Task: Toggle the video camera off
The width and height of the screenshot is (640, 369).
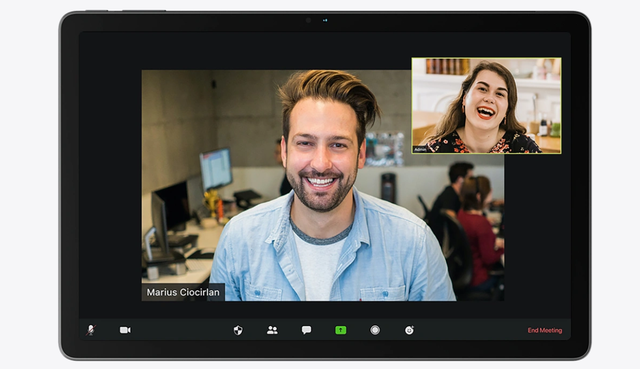Action: point(125,330)
